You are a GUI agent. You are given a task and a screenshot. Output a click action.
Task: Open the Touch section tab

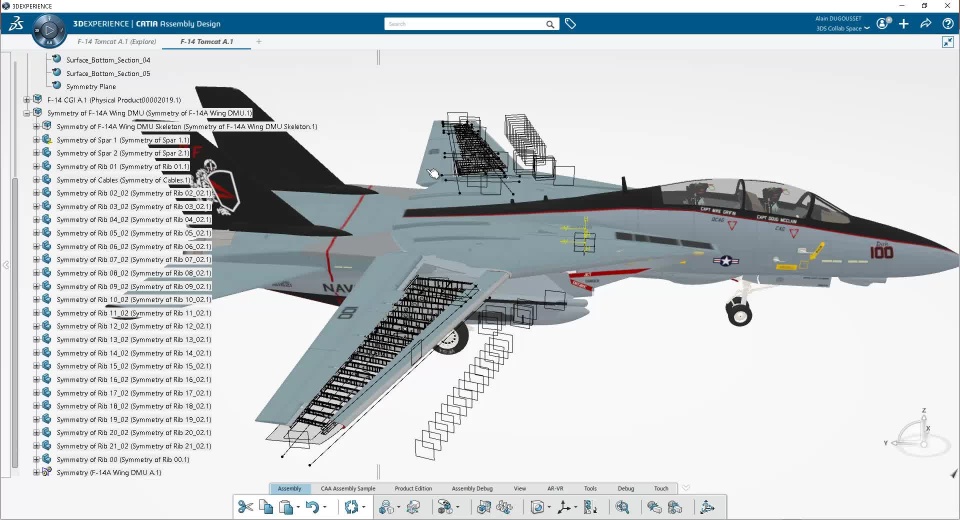tap(661, 488)
